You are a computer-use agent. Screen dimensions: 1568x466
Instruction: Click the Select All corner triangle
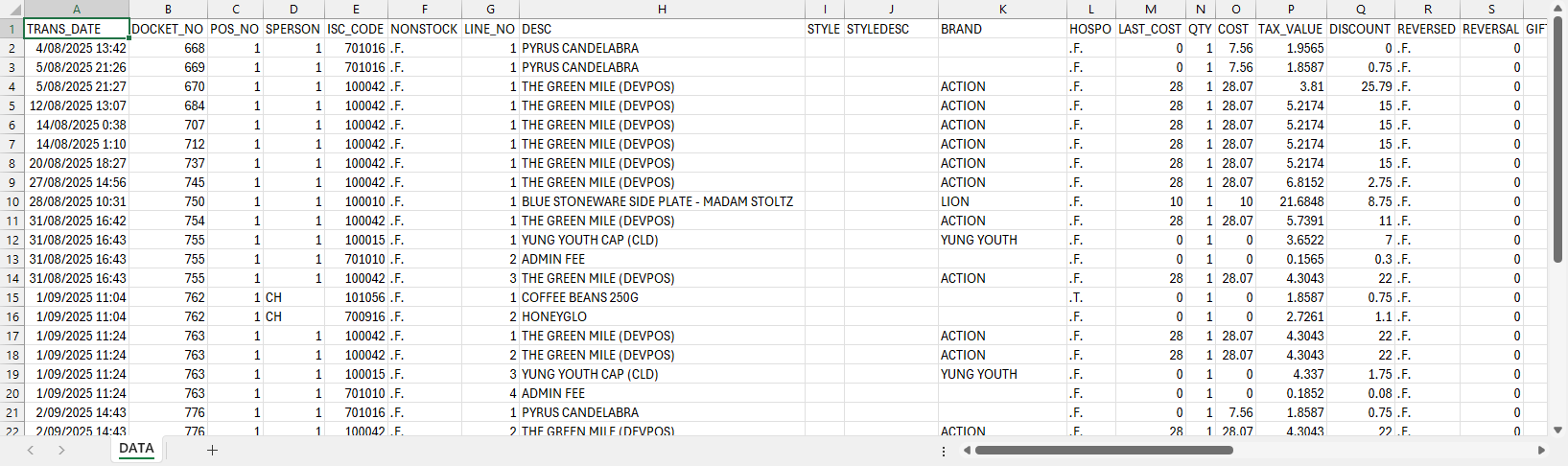point(12,10)
